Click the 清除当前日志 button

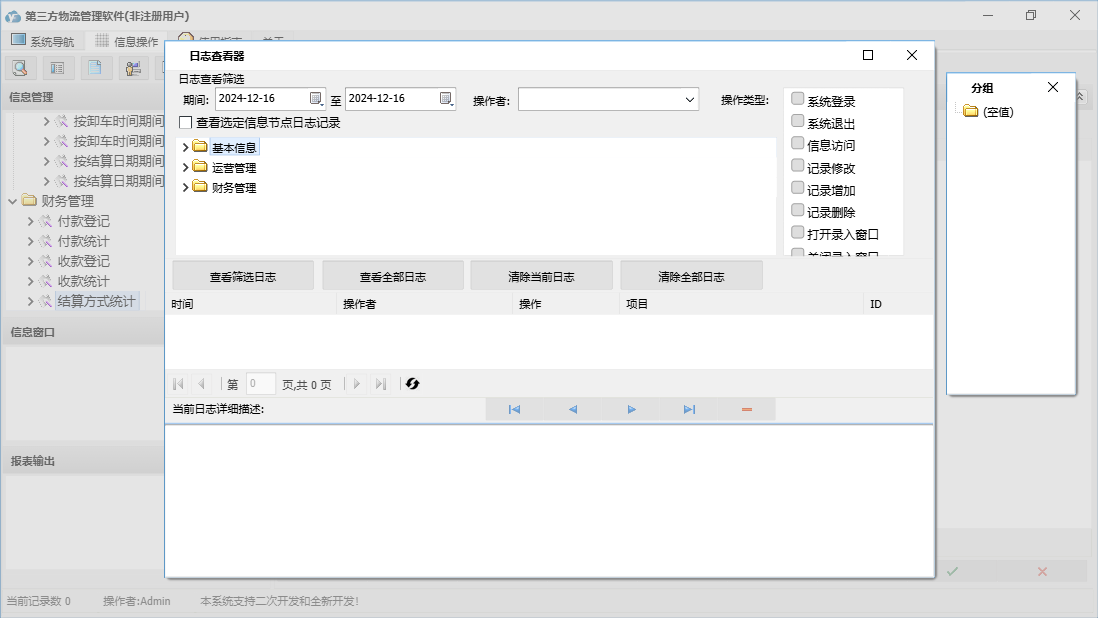[541, 276]
